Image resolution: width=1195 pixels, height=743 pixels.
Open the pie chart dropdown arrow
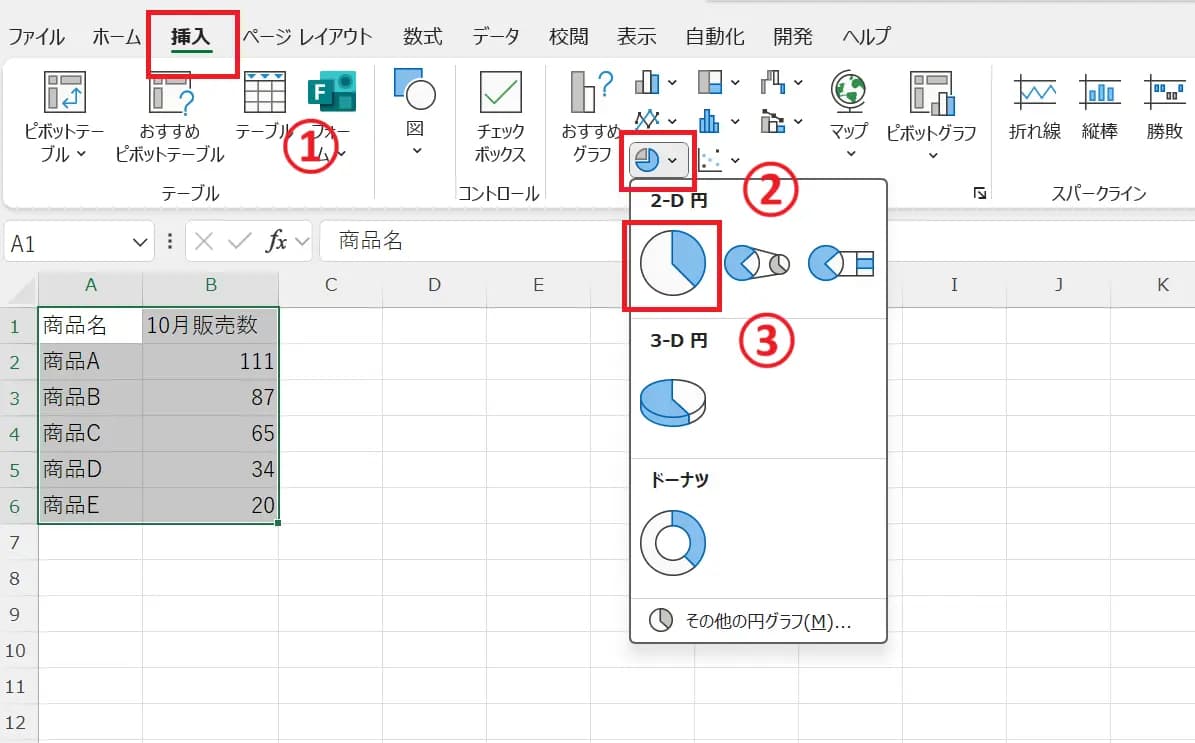[672, 159]
